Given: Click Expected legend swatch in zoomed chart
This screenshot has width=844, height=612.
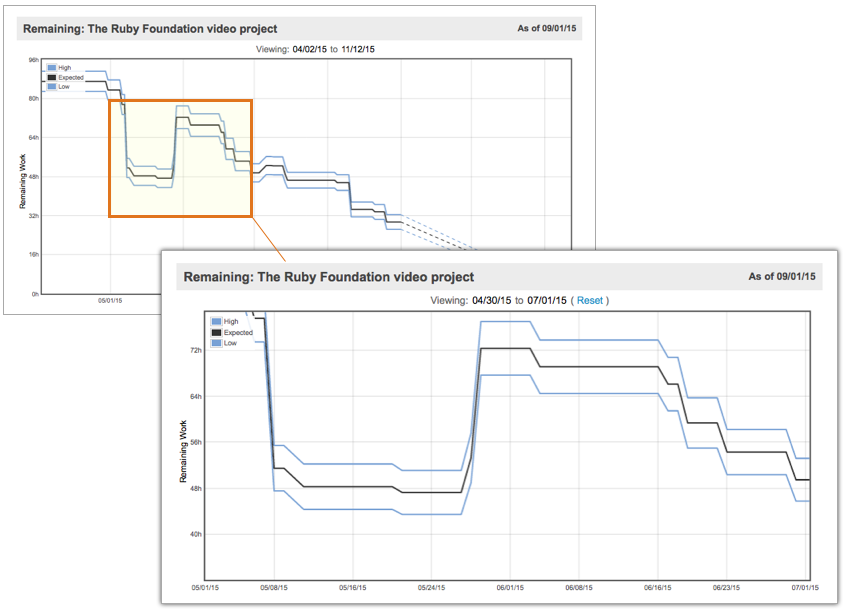Looking at the screenshot, I should [x=217, y=332].
